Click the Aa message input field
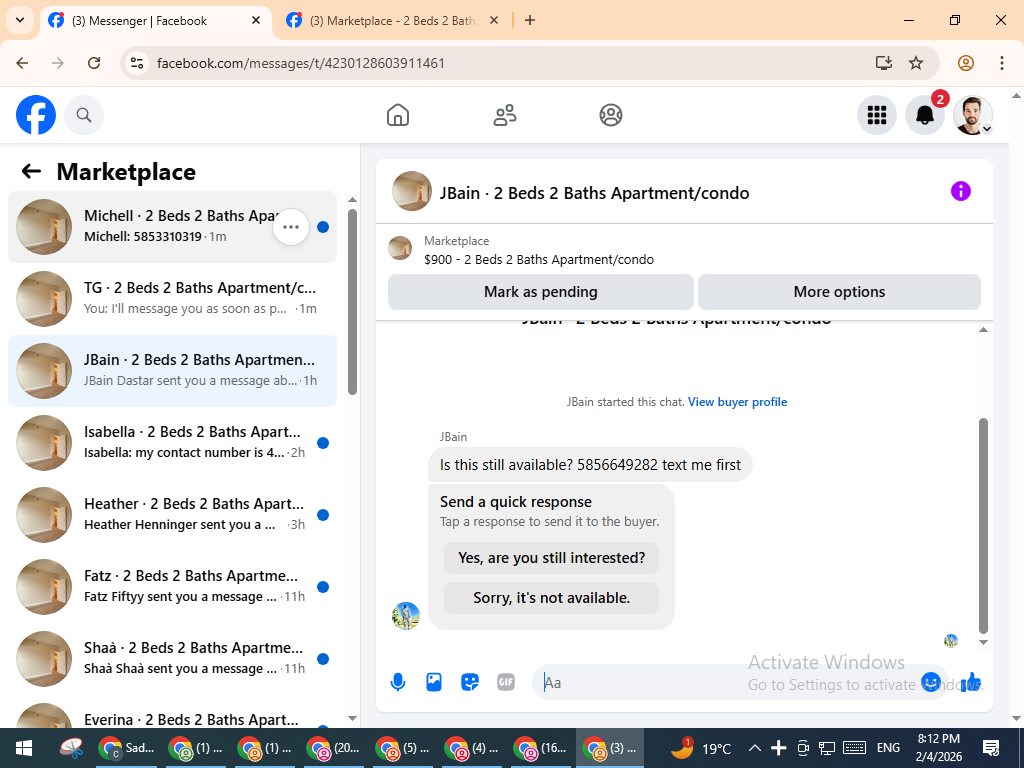1024x768 pixels. pyautogui.click(x=725, y=682)
